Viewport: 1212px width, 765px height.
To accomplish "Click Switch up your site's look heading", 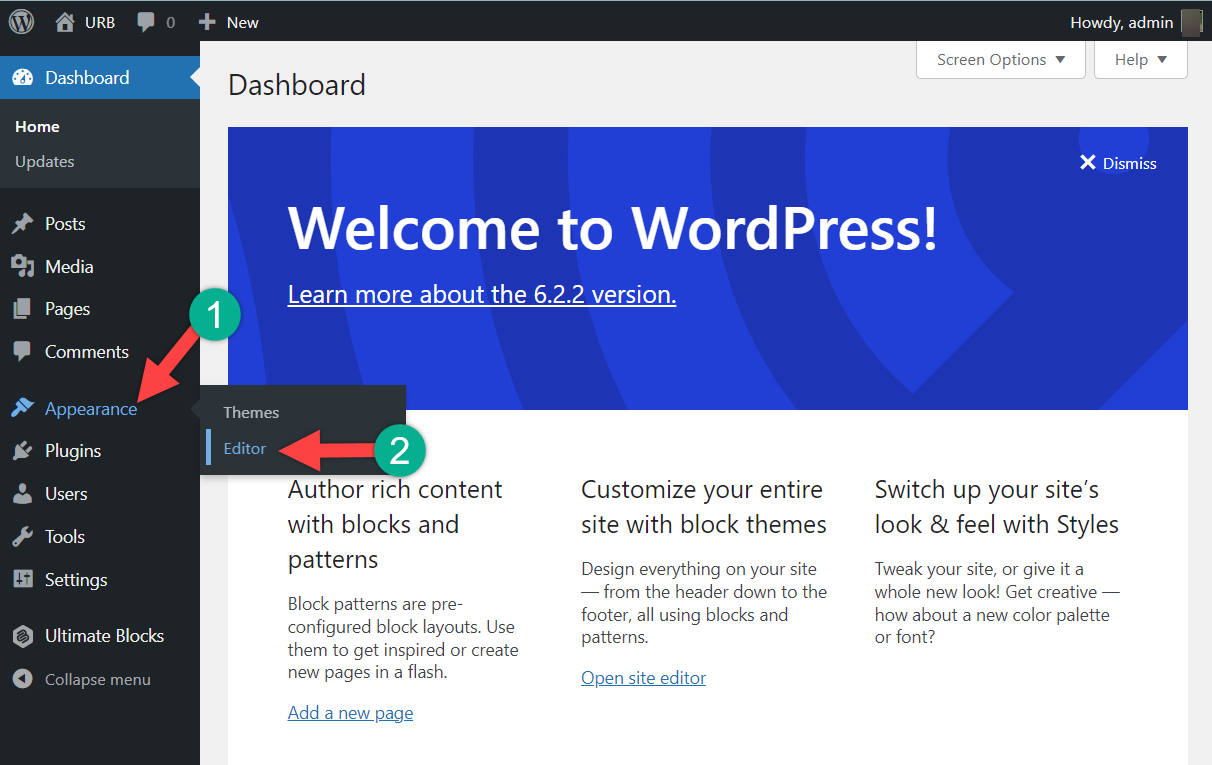I will click(x=997, y=507).
